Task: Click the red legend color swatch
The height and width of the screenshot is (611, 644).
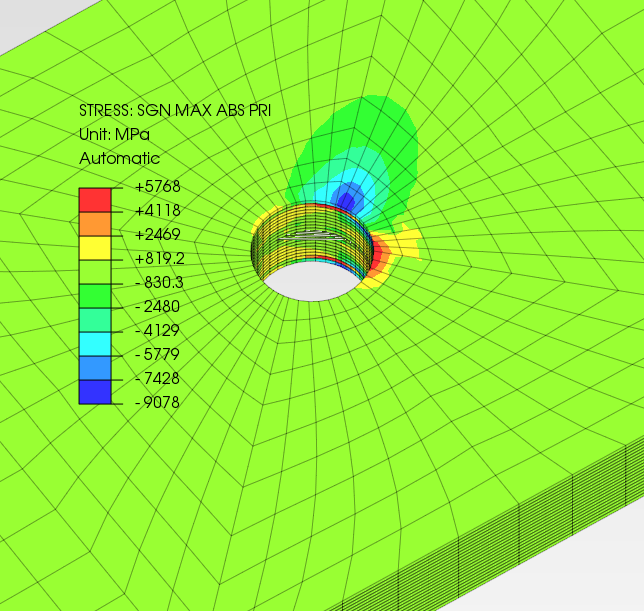Action: pos(95,200)
